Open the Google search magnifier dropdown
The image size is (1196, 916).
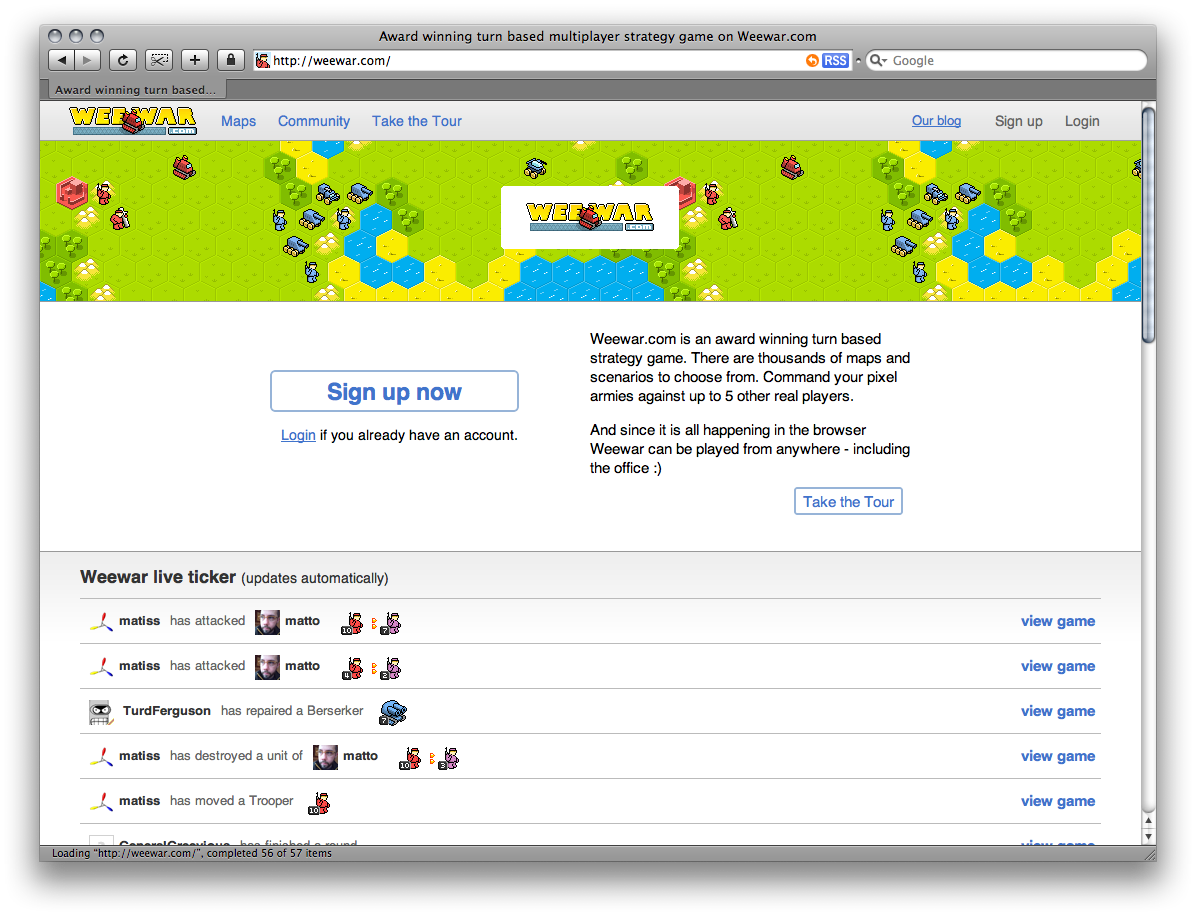coord(878,61)
